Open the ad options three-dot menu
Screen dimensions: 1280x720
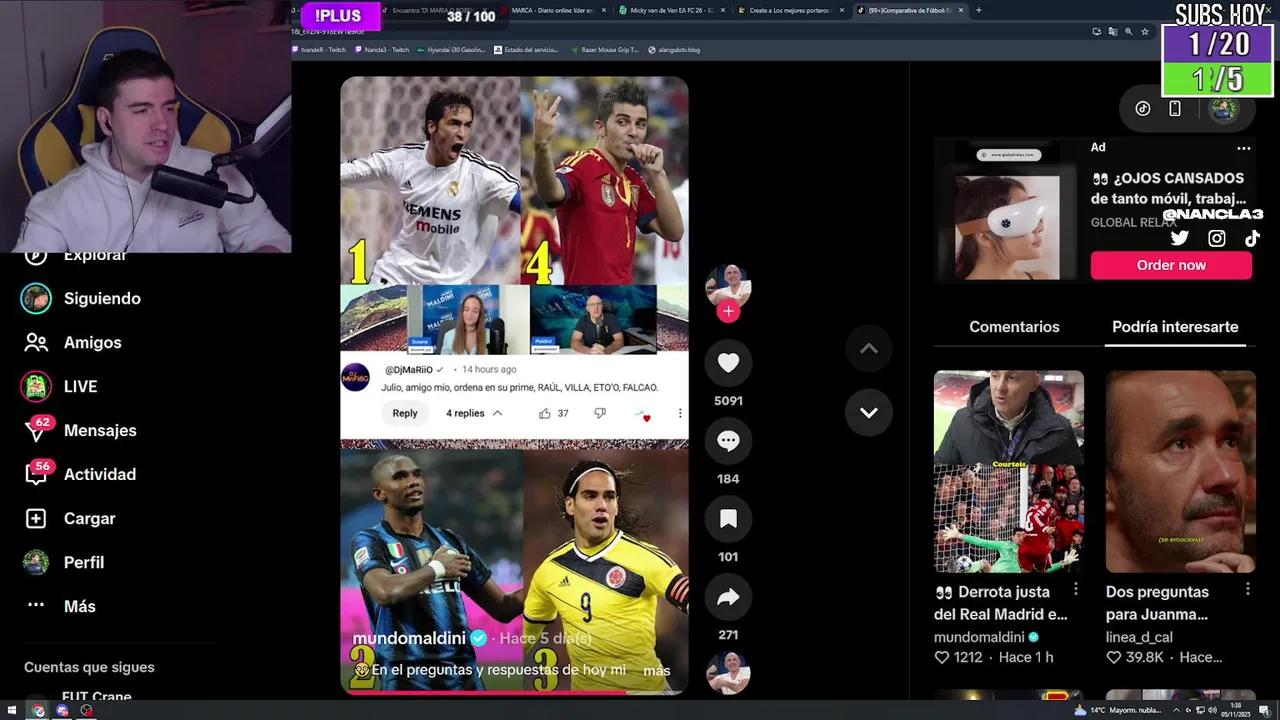click(1243, 148)
